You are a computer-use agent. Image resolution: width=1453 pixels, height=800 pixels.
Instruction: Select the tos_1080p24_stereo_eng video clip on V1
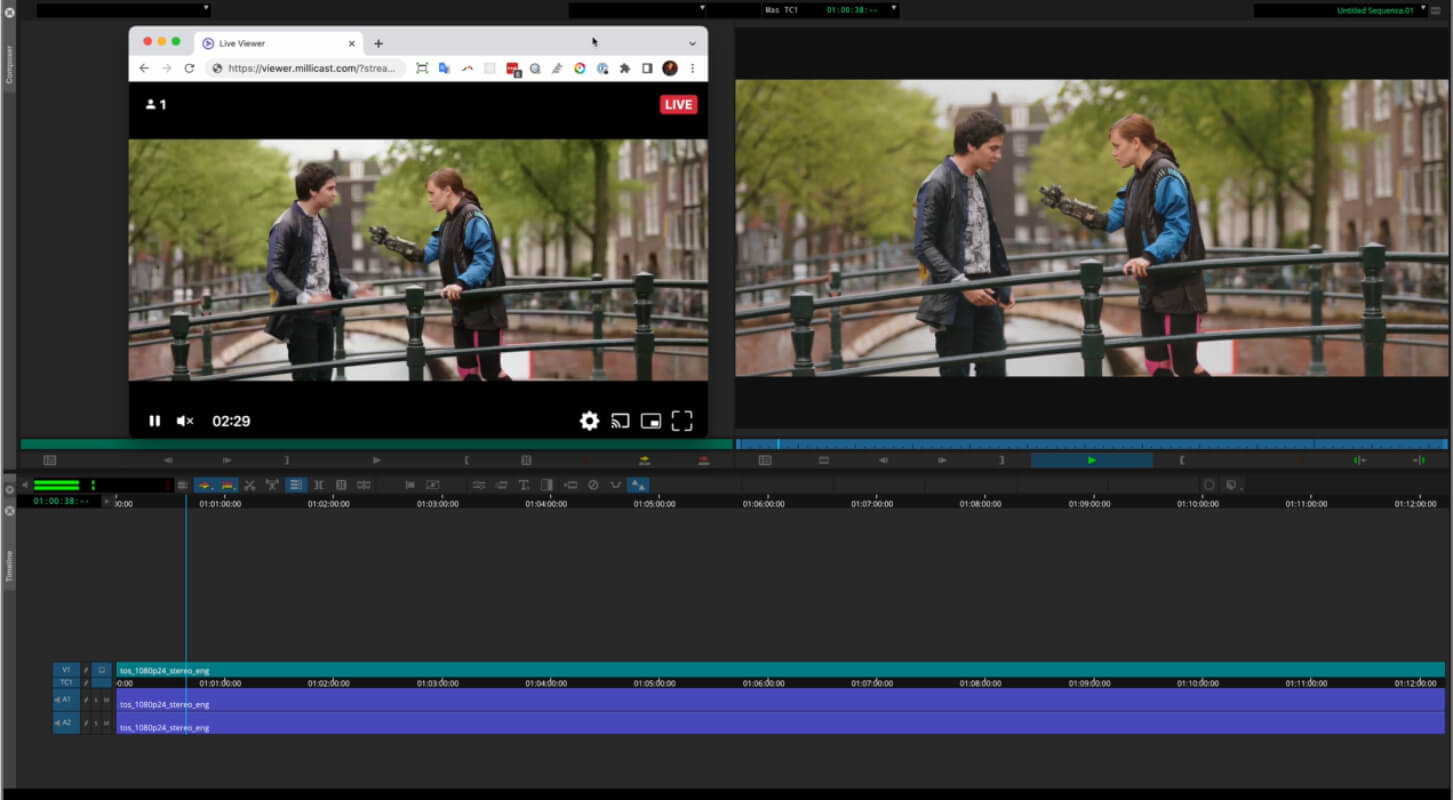click(x=781, y=670)
